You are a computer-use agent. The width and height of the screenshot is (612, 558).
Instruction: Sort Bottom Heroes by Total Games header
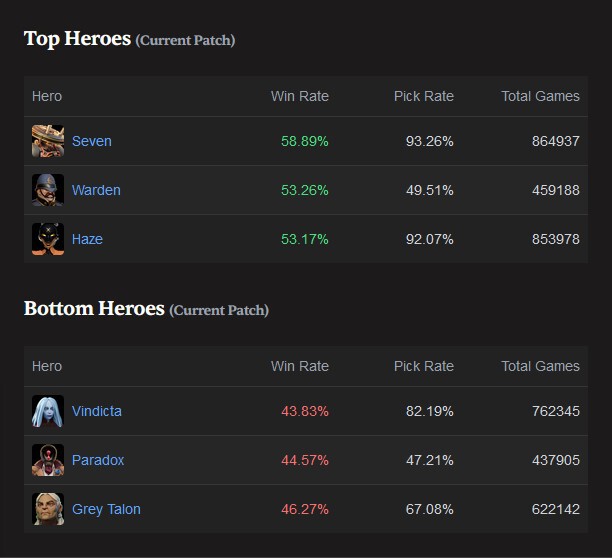click(x=540, y=366)
